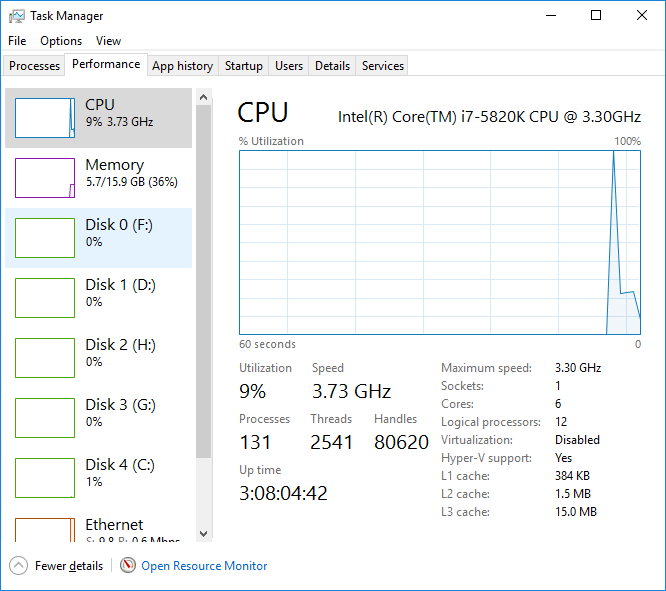
Task: Click maximum speed value 3.30 GHz
Action: [578, 368]
